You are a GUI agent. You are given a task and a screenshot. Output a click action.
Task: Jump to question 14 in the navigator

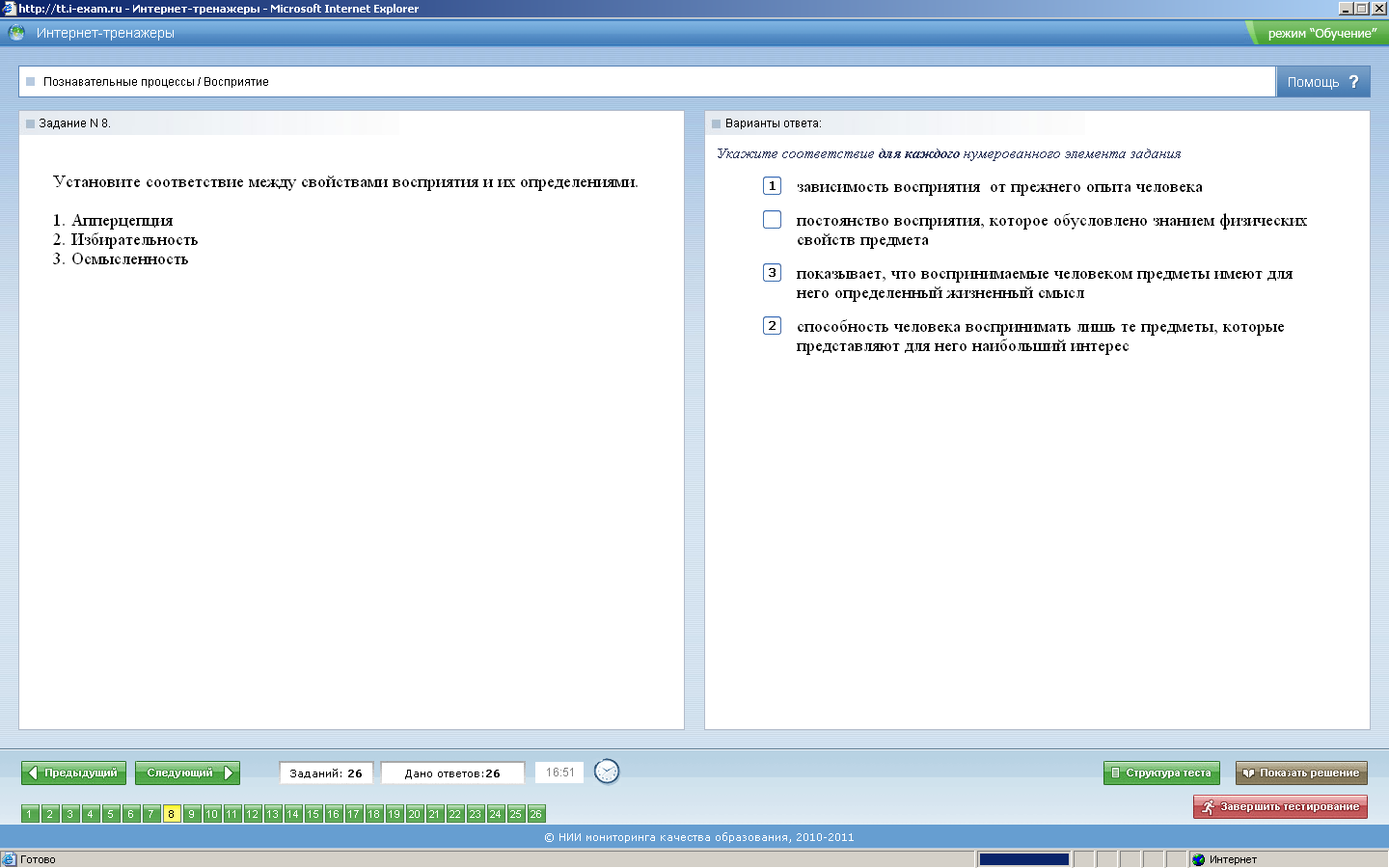pyautogui.click(x=293, y=814)
